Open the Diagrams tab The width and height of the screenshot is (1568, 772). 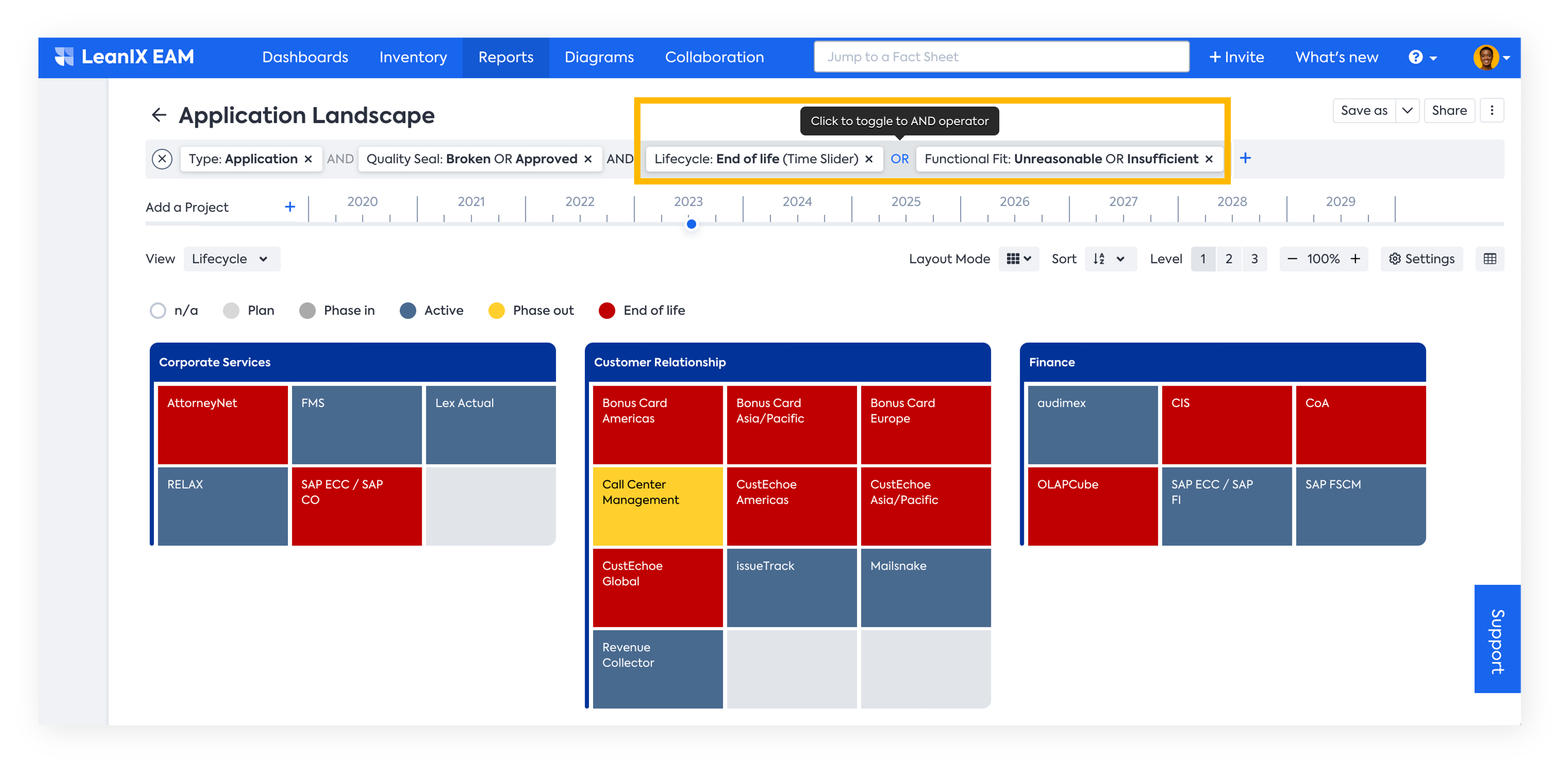[x=599, y=57]
